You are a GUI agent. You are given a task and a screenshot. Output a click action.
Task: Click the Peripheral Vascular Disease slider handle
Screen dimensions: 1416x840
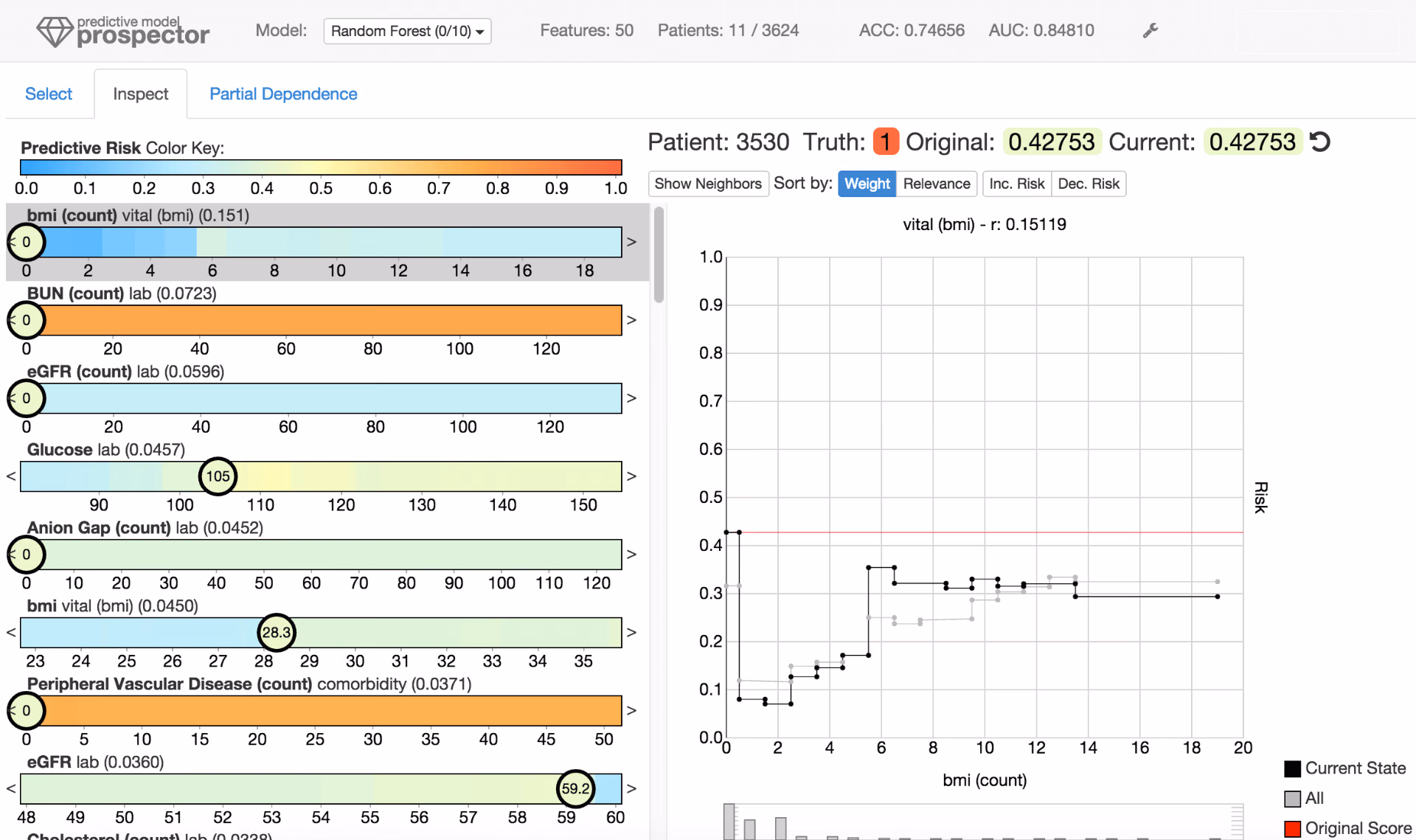27,711
